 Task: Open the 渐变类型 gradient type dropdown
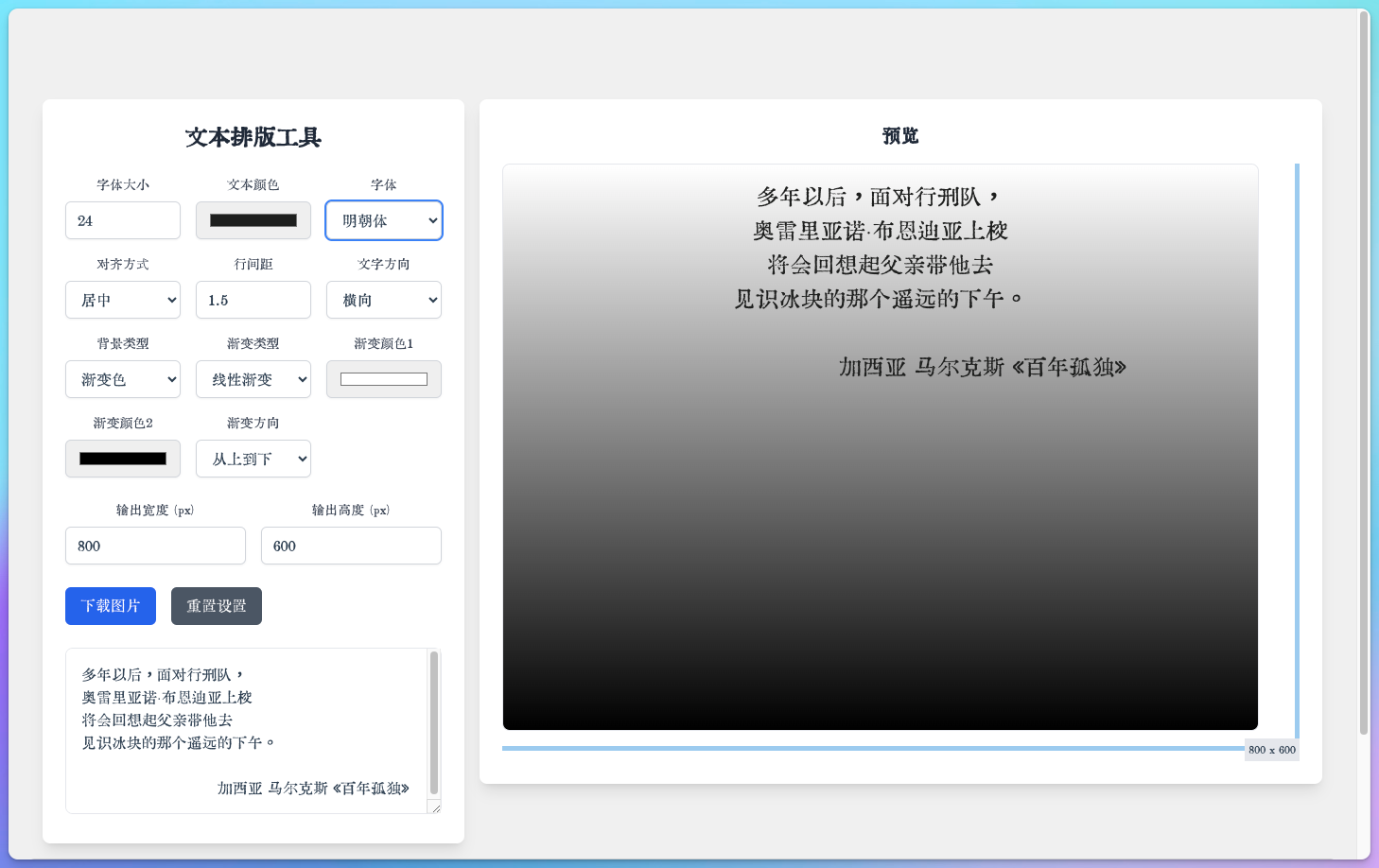[x=253, y=379]
